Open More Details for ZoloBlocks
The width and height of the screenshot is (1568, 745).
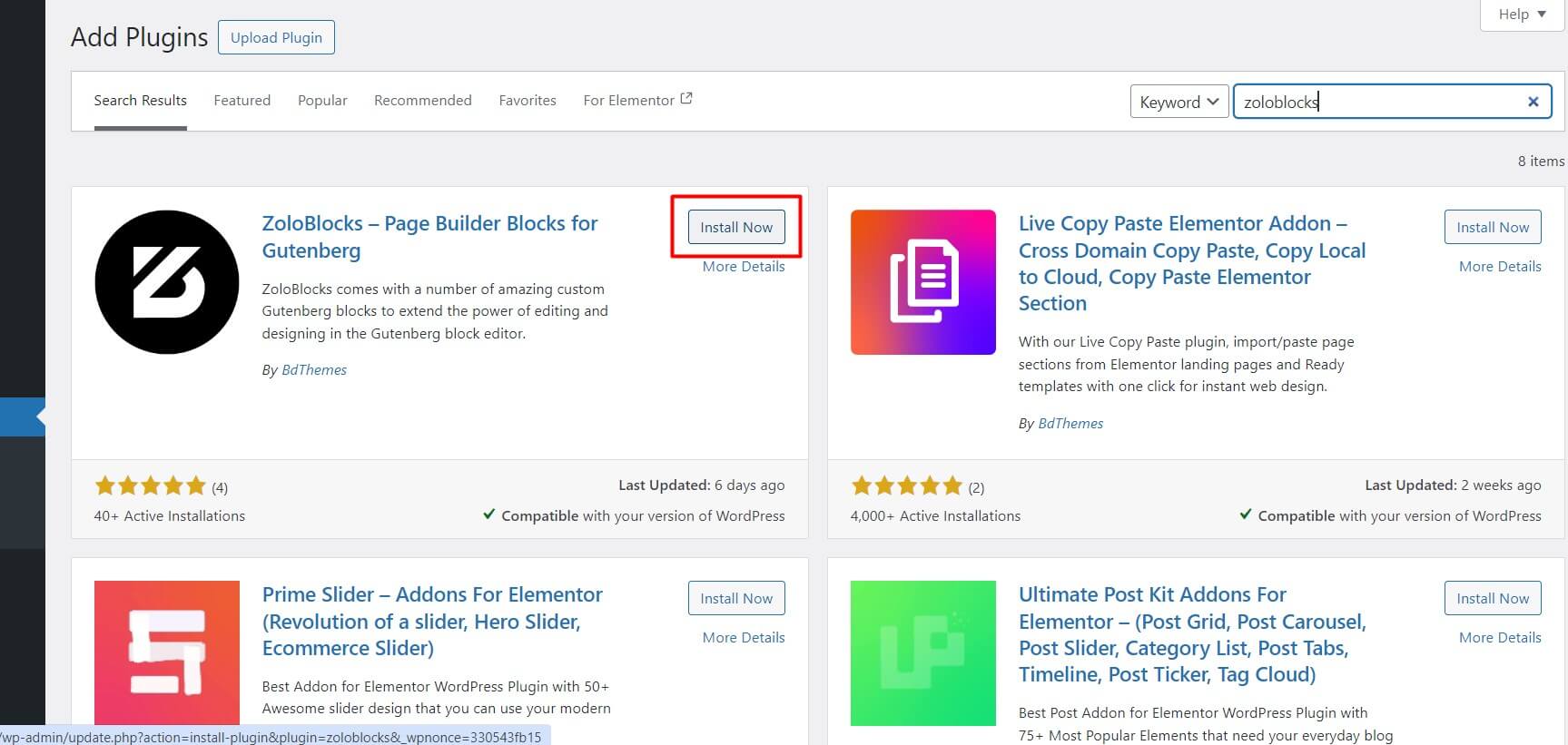point(744,267)
